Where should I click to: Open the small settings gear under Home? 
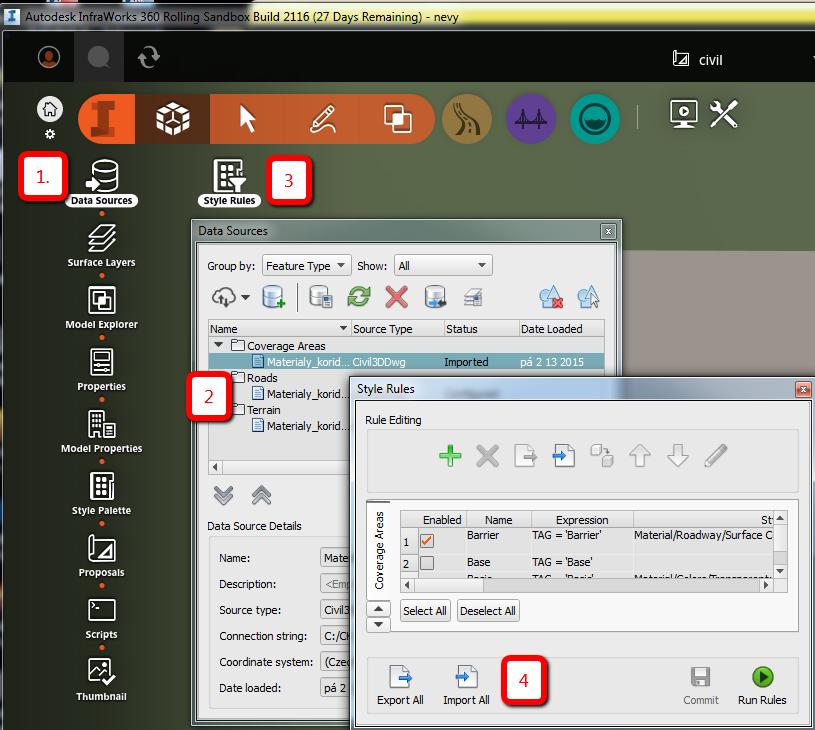coord(50,134)
